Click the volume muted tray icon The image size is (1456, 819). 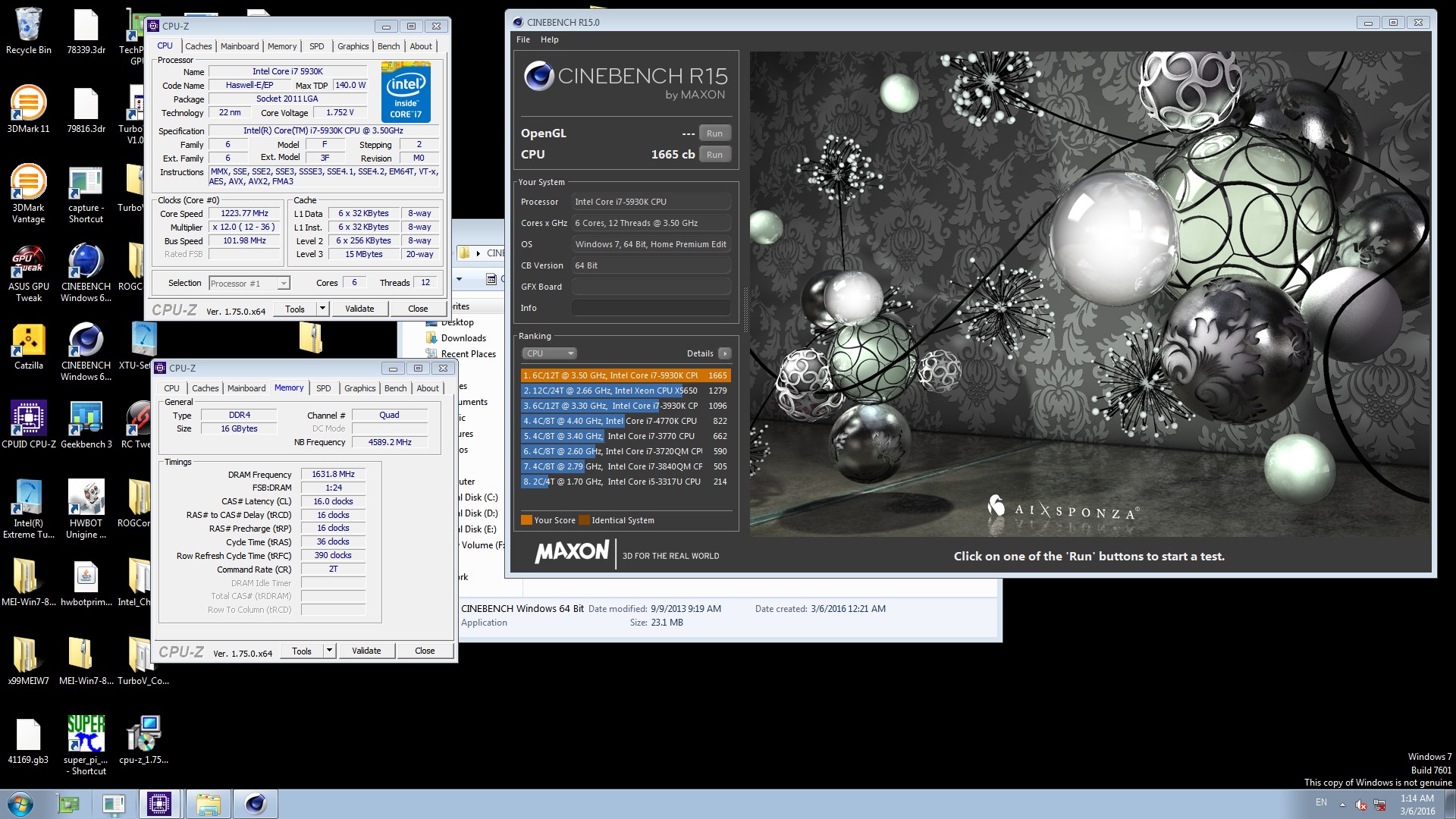1361,804
